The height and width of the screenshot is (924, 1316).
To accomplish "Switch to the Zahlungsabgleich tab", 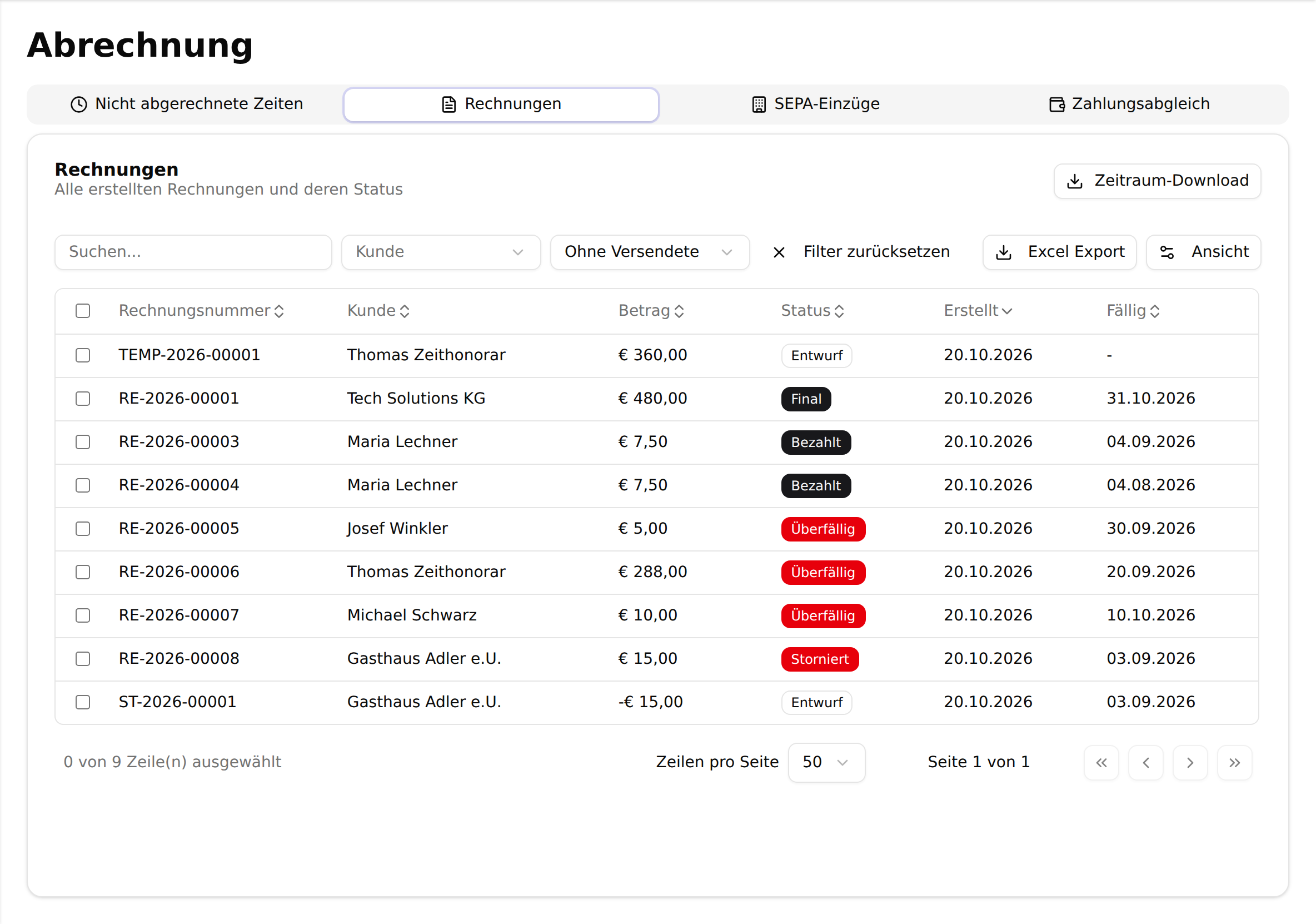I will [x=1129, y=105].
